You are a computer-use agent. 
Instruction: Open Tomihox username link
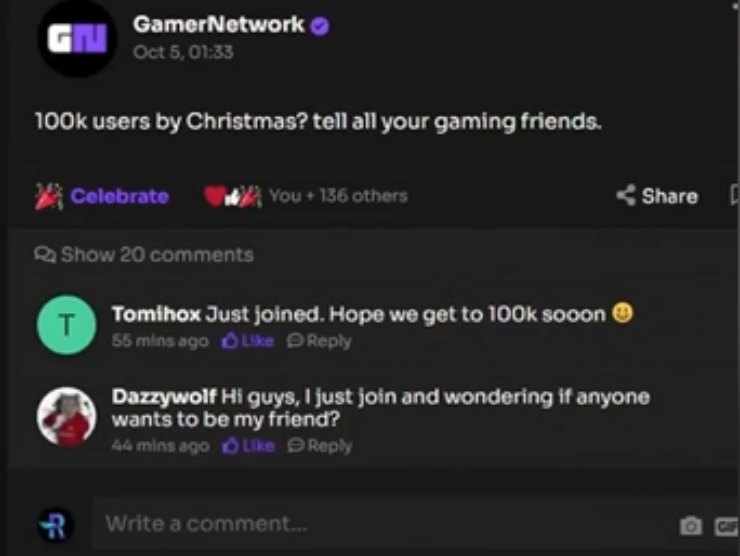[156, 314]
